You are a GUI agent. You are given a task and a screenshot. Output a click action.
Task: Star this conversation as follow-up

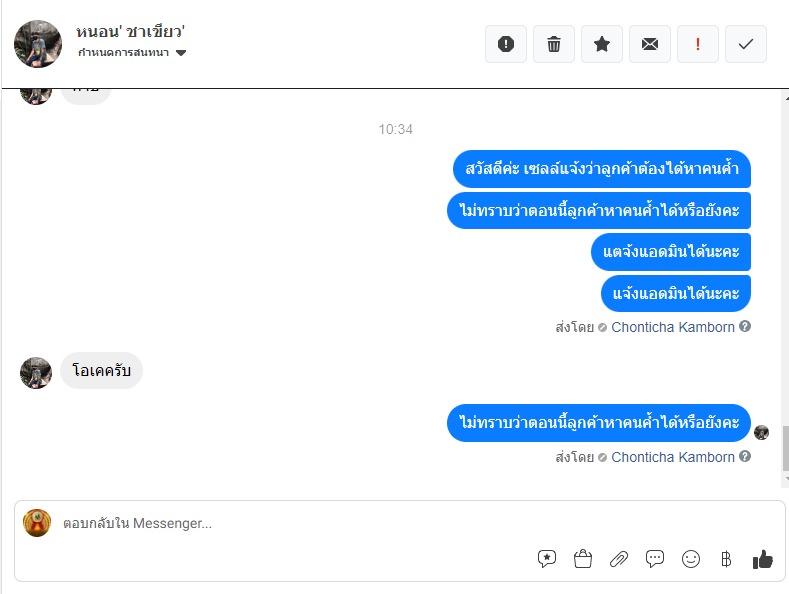(602, 44)
